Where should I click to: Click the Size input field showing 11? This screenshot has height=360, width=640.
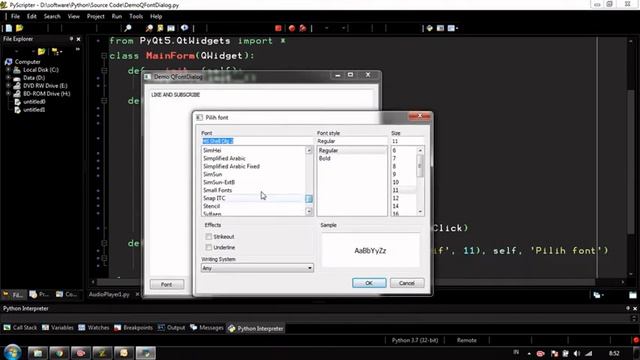click(407, 141)
